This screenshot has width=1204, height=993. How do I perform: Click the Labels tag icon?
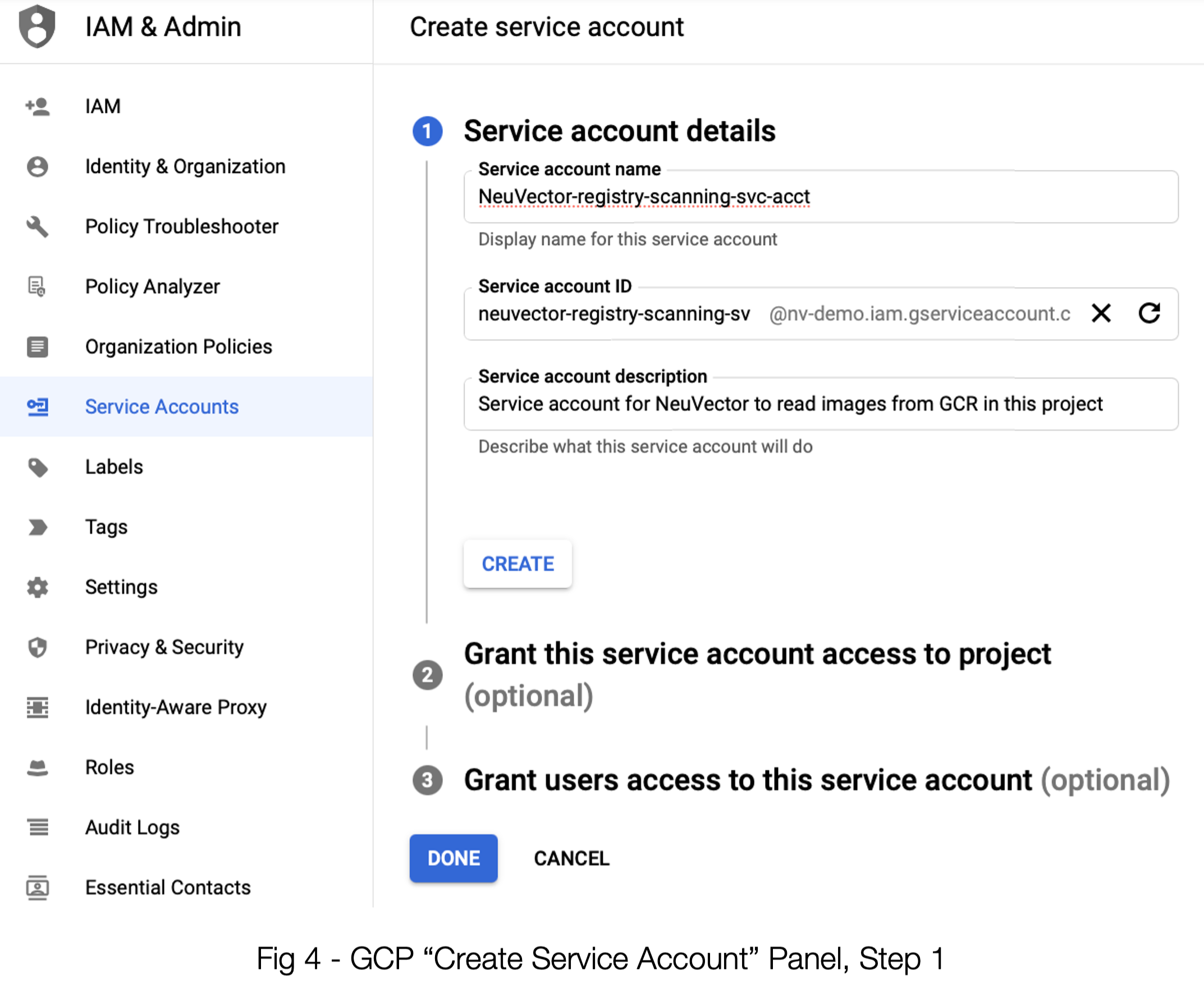[x=38, y=468]
